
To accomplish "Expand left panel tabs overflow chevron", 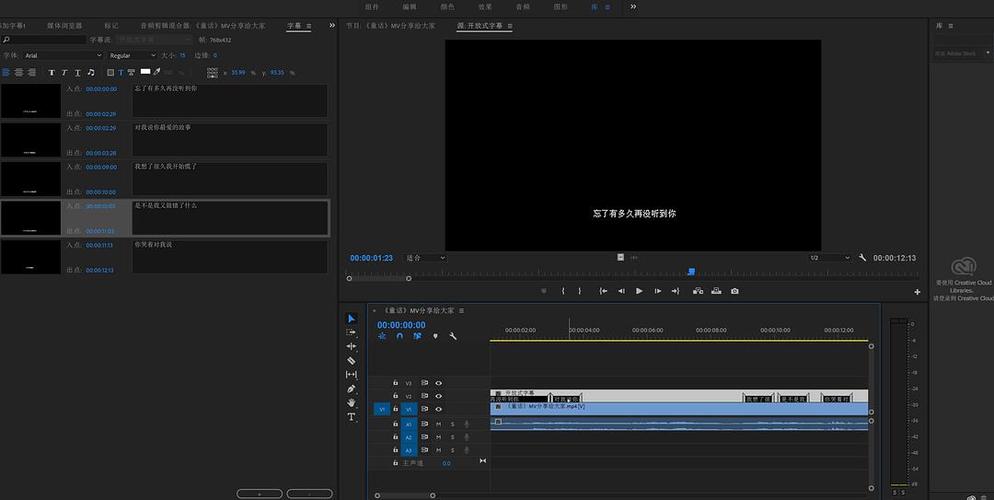I will 332,25.
